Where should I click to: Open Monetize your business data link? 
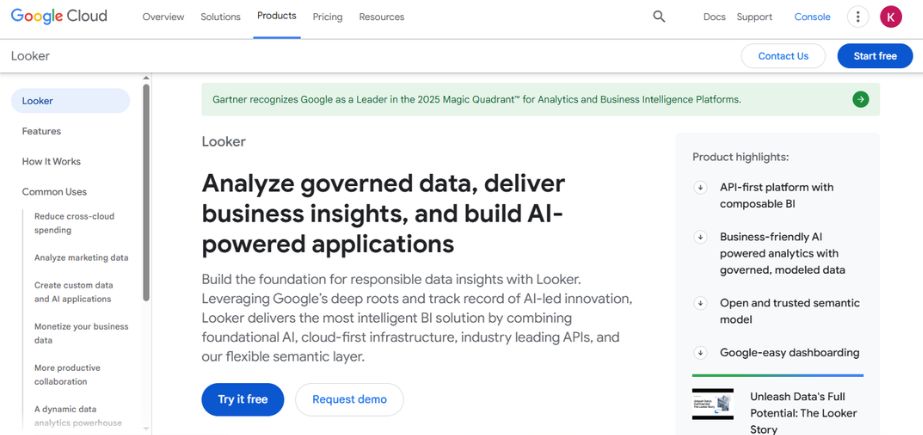(81, 333)
